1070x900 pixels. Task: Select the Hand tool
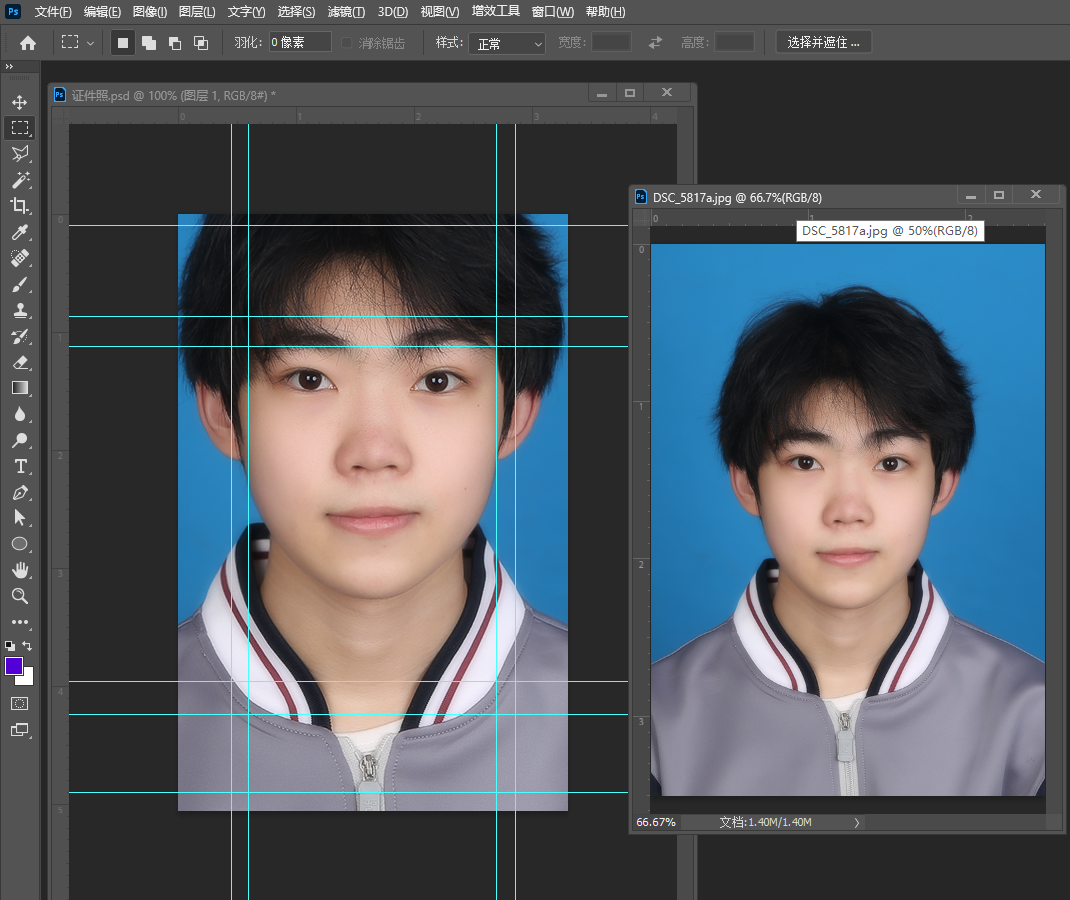click(x=20, y=570)
